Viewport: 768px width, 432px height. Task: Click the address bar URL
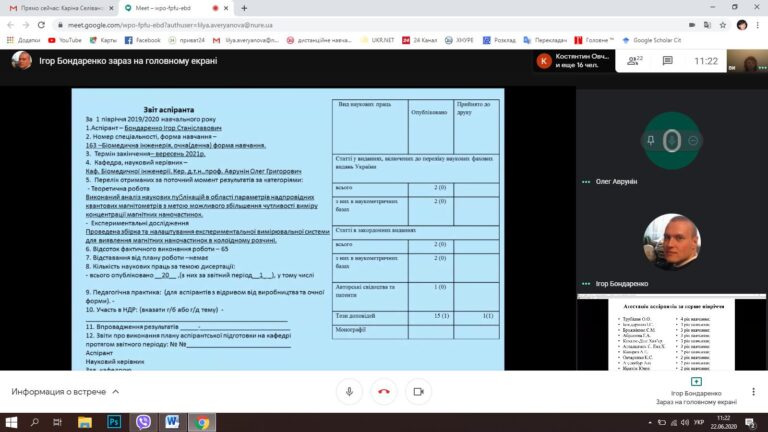click(170, 25)
